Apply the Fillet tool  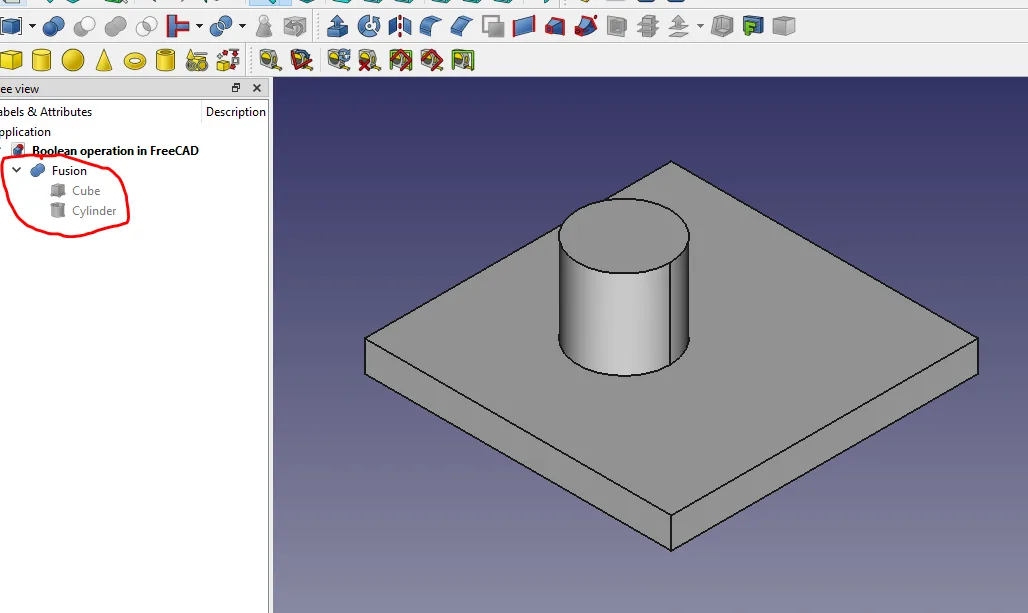click(x=431, y=26)
